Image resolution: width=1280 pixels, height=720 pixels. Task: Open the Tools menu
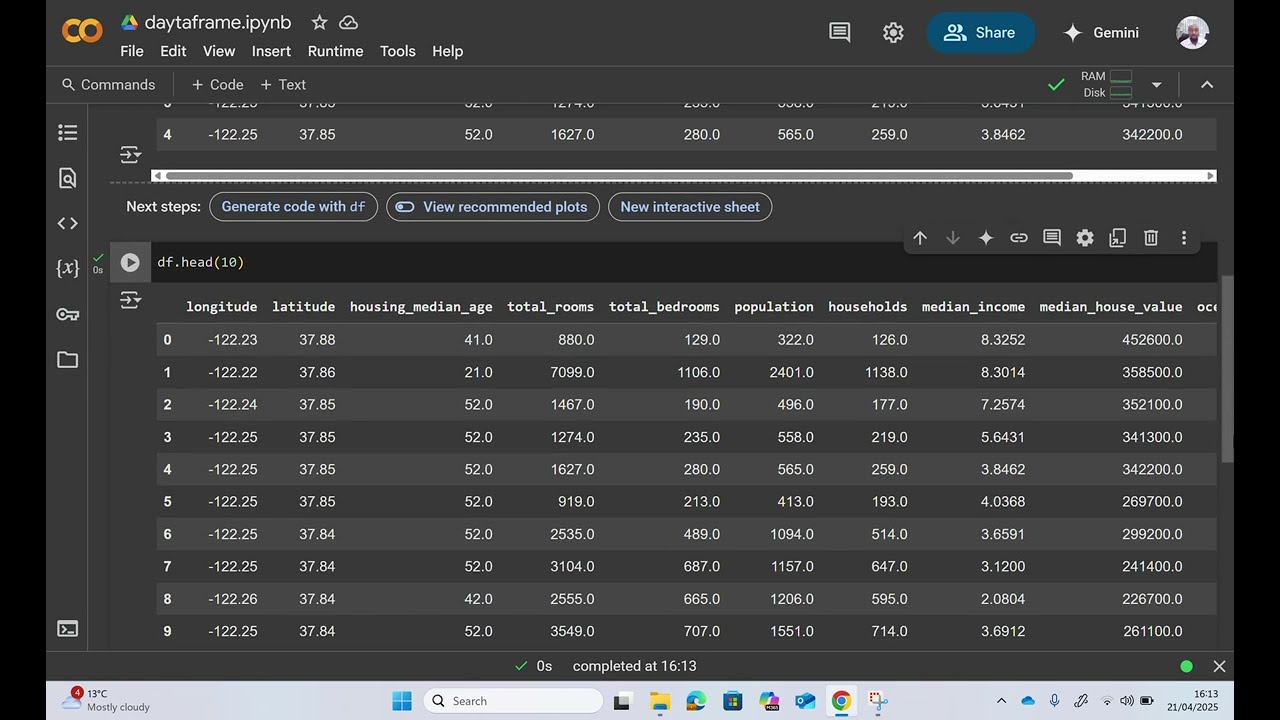click(397, 51)
